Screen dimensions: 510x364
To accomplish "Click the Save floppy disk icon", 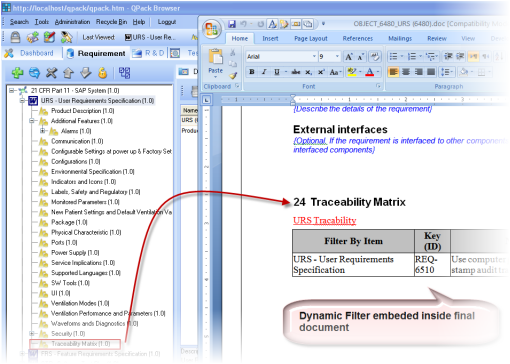I will (232, 24).
